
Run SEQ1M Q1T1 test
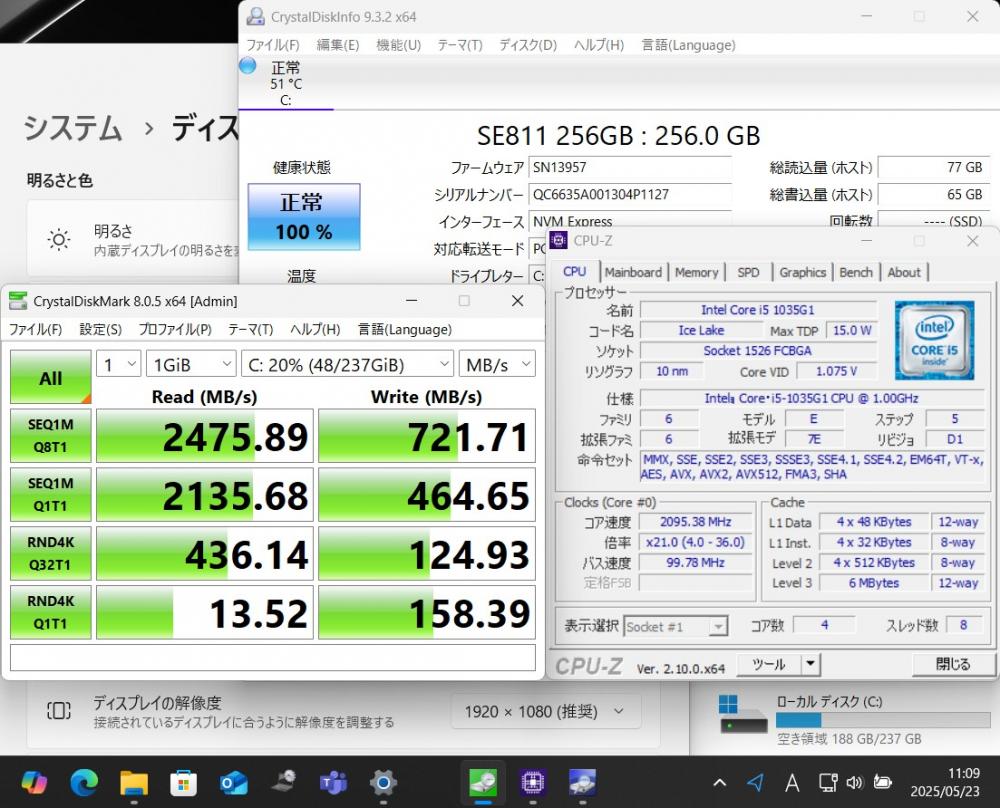(x=51, y=494)
